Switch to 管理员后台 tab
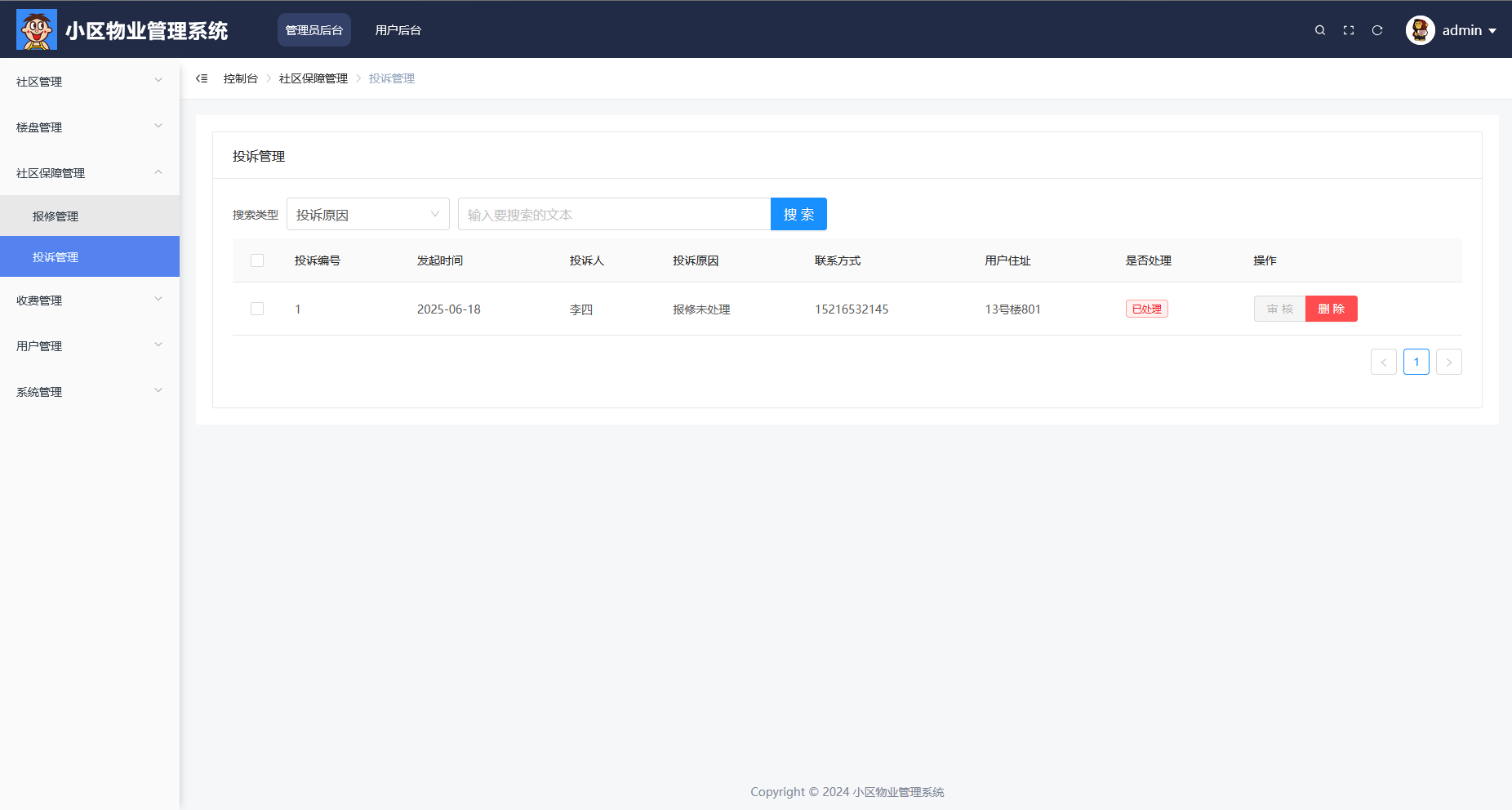 [x=314, y=30]
